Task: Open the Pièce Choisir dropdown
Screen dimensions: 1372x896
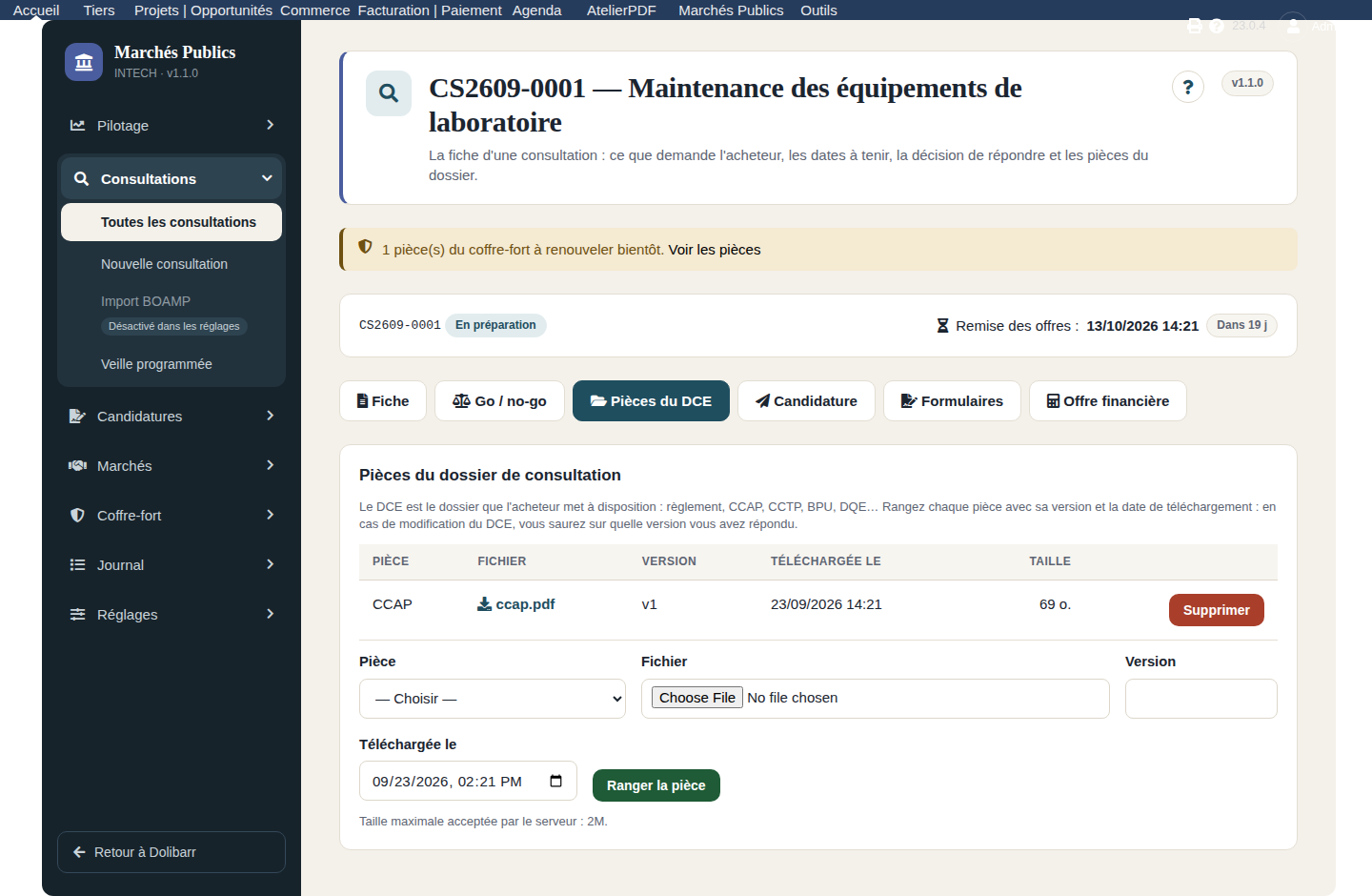Action: point(493,699)
